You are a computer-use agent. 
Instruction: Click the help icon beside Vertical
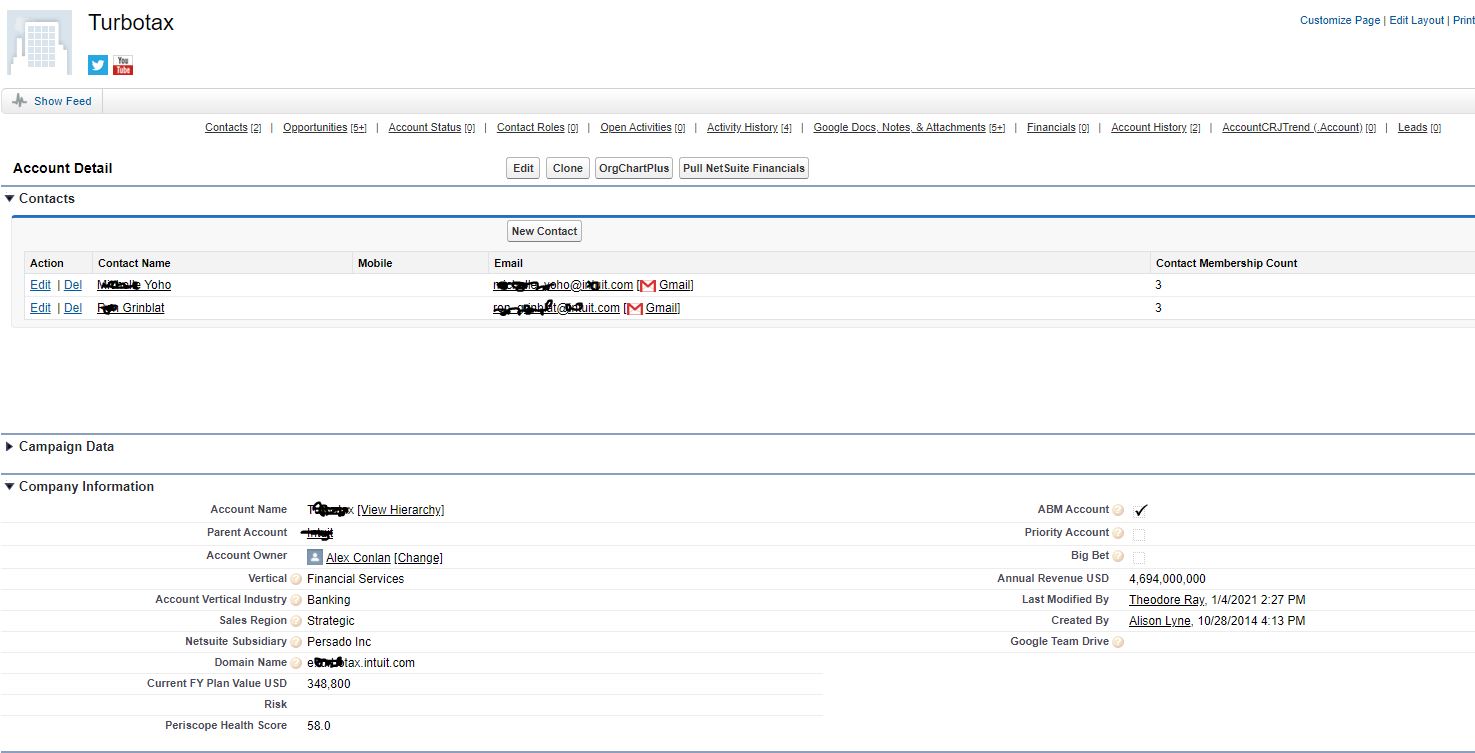296,579
